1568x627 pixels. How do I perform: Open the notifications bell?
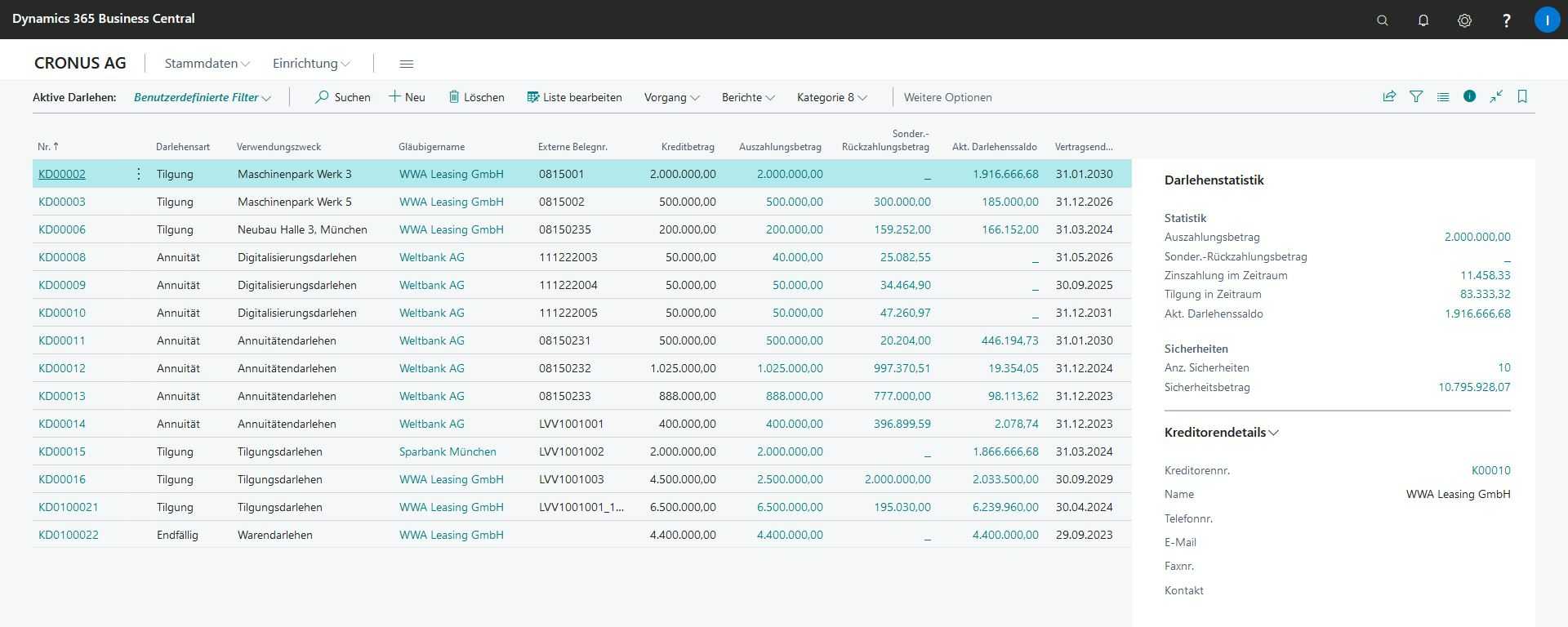click(1423, 20)
